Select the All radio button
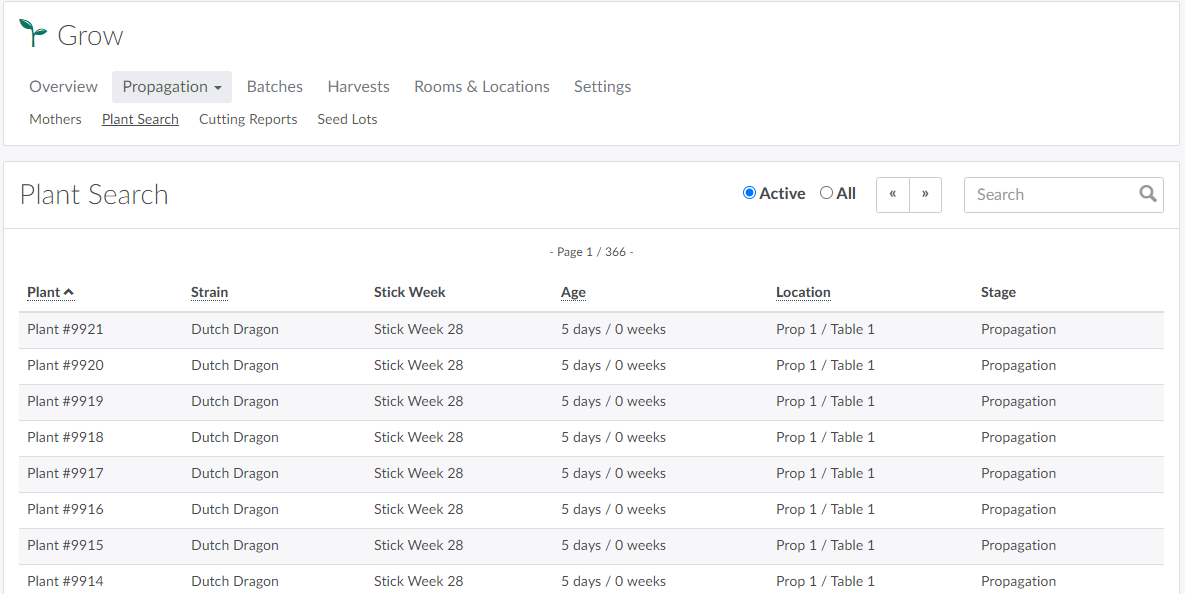The width and height of the screenshot is (1185, 594). tap(826, 193)
